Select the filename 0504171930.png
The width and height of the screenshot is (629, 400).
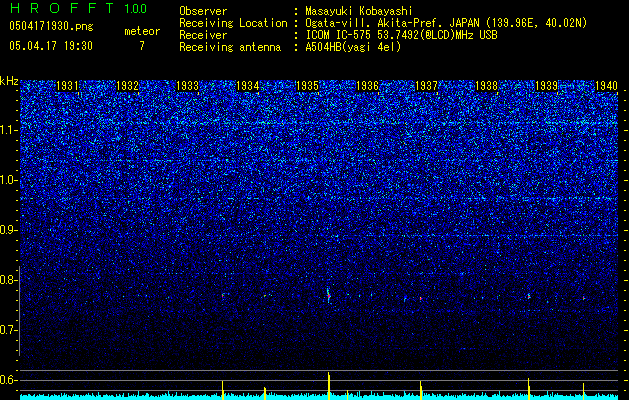51,26
